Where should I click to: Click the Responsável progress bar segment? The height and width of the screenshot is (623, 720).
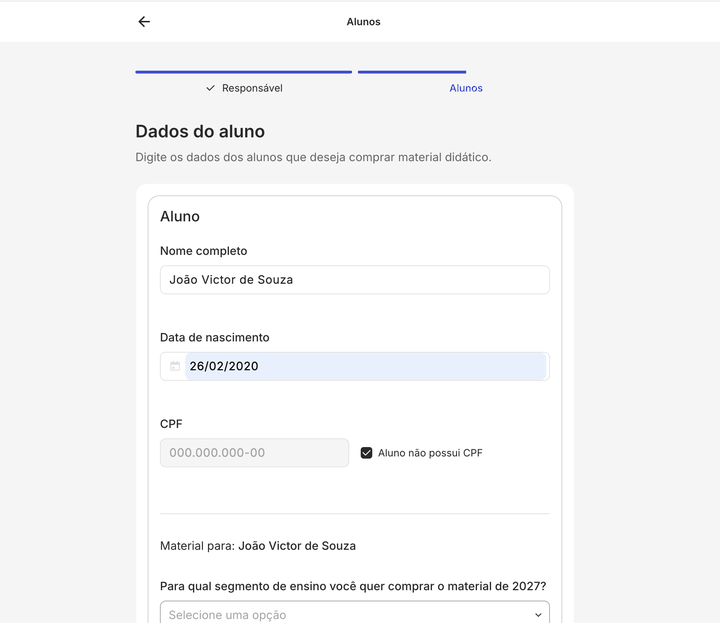click(x=243, y=72)
